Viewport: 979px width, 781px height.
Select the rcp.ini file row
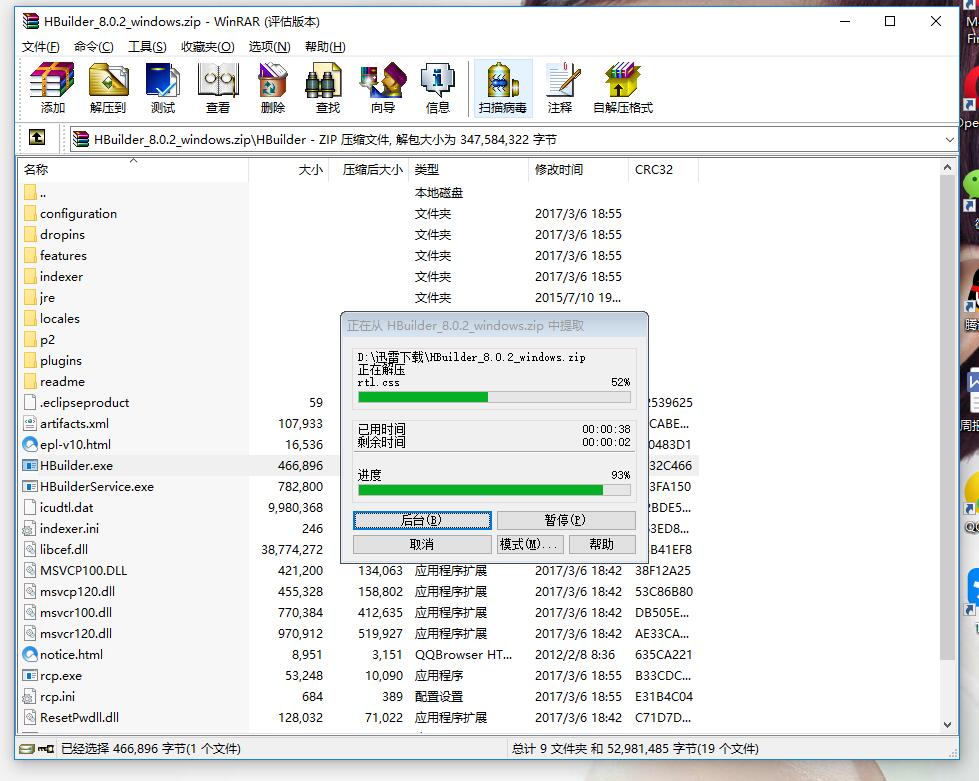point(358,697)
